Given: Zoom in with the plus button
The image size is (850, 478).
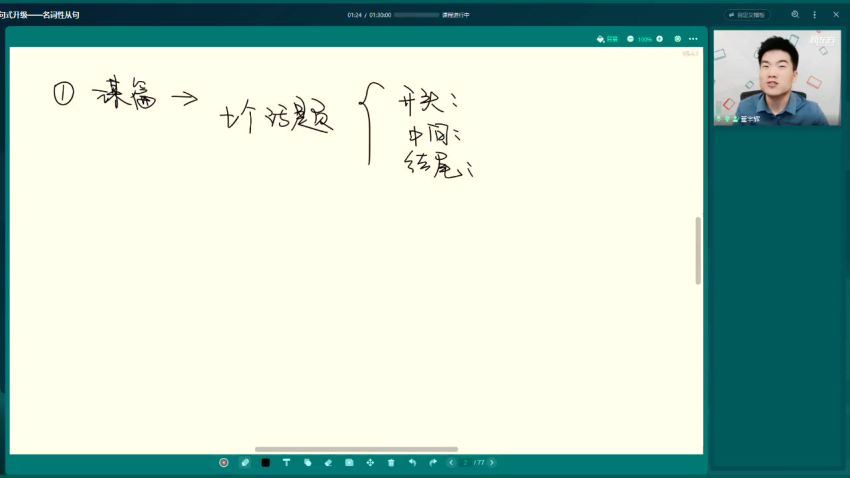Looking at the screenshot, I should point(660,39).
